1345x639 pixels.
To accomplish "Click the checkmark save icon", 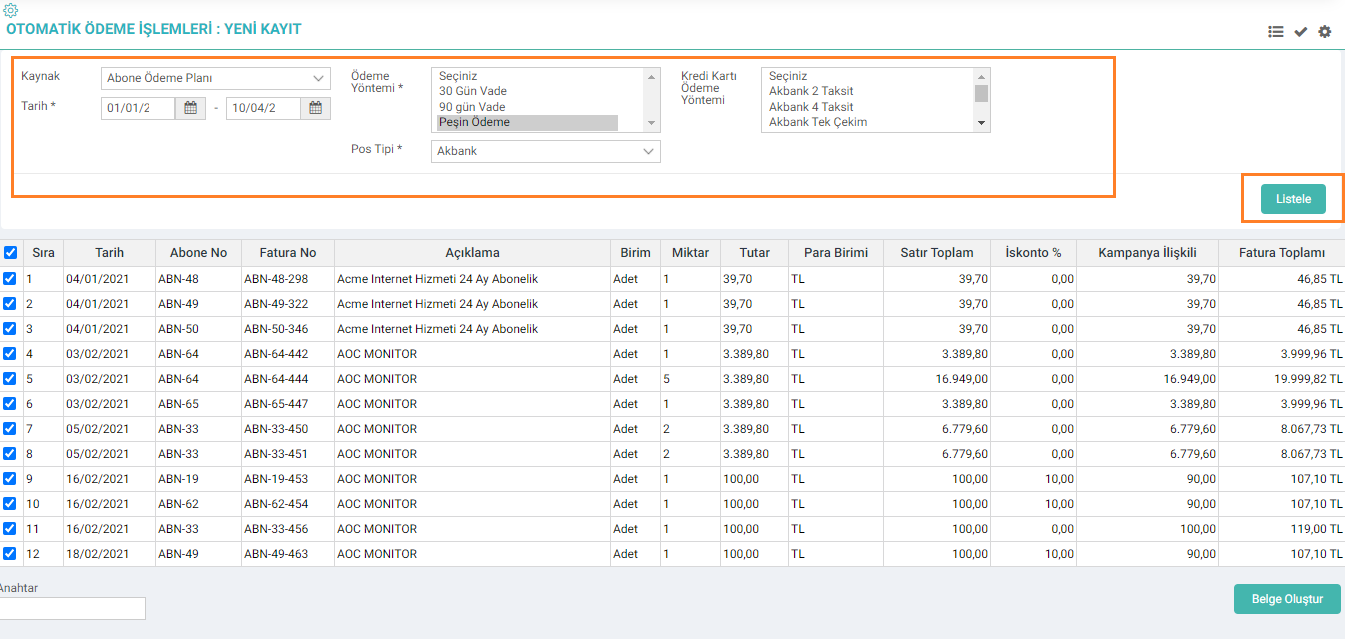I will click(x=1300, y=32).
